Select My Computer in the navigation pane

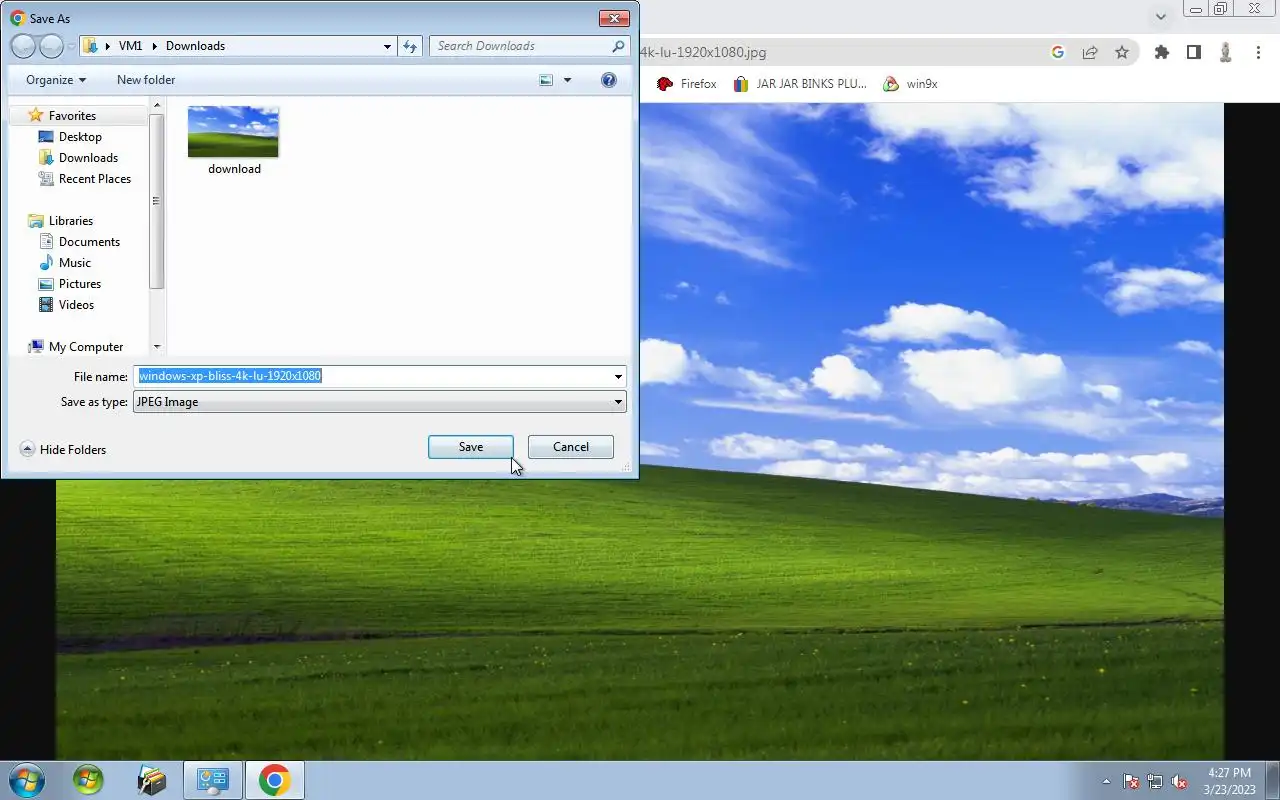[x=86, y=347]
